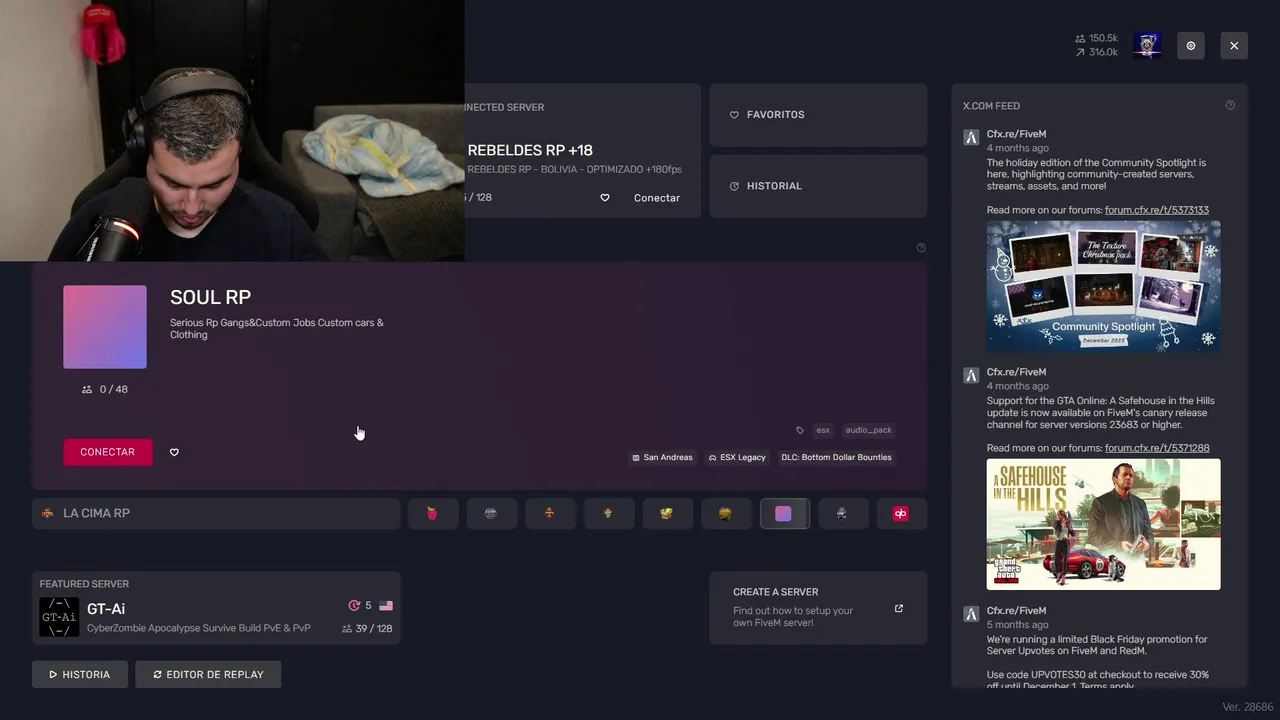Open the Create a Server card

818,608
